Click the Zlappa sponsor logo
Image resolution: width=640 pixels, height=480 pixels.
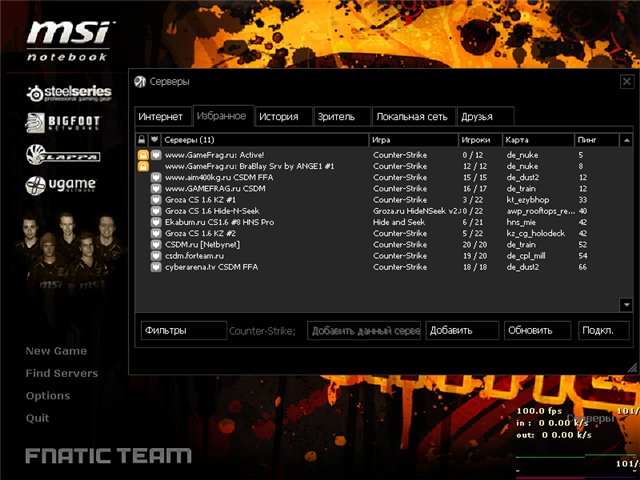[60, 154]
